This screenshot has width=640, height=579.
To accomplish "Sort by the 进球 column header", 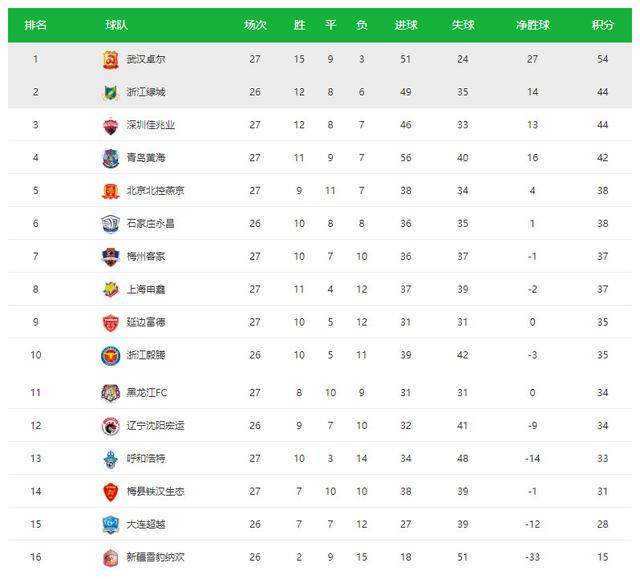I will point(406,25).
